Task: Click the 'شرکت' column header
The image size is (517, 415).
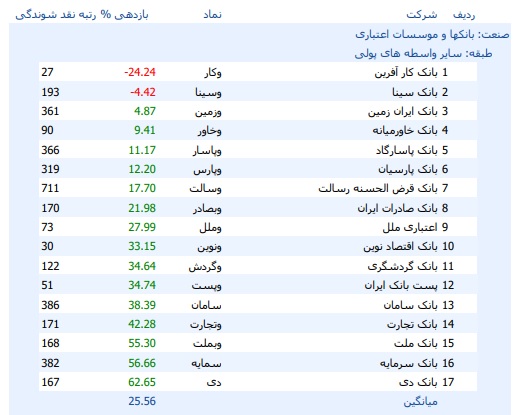Action: [422, 15]
